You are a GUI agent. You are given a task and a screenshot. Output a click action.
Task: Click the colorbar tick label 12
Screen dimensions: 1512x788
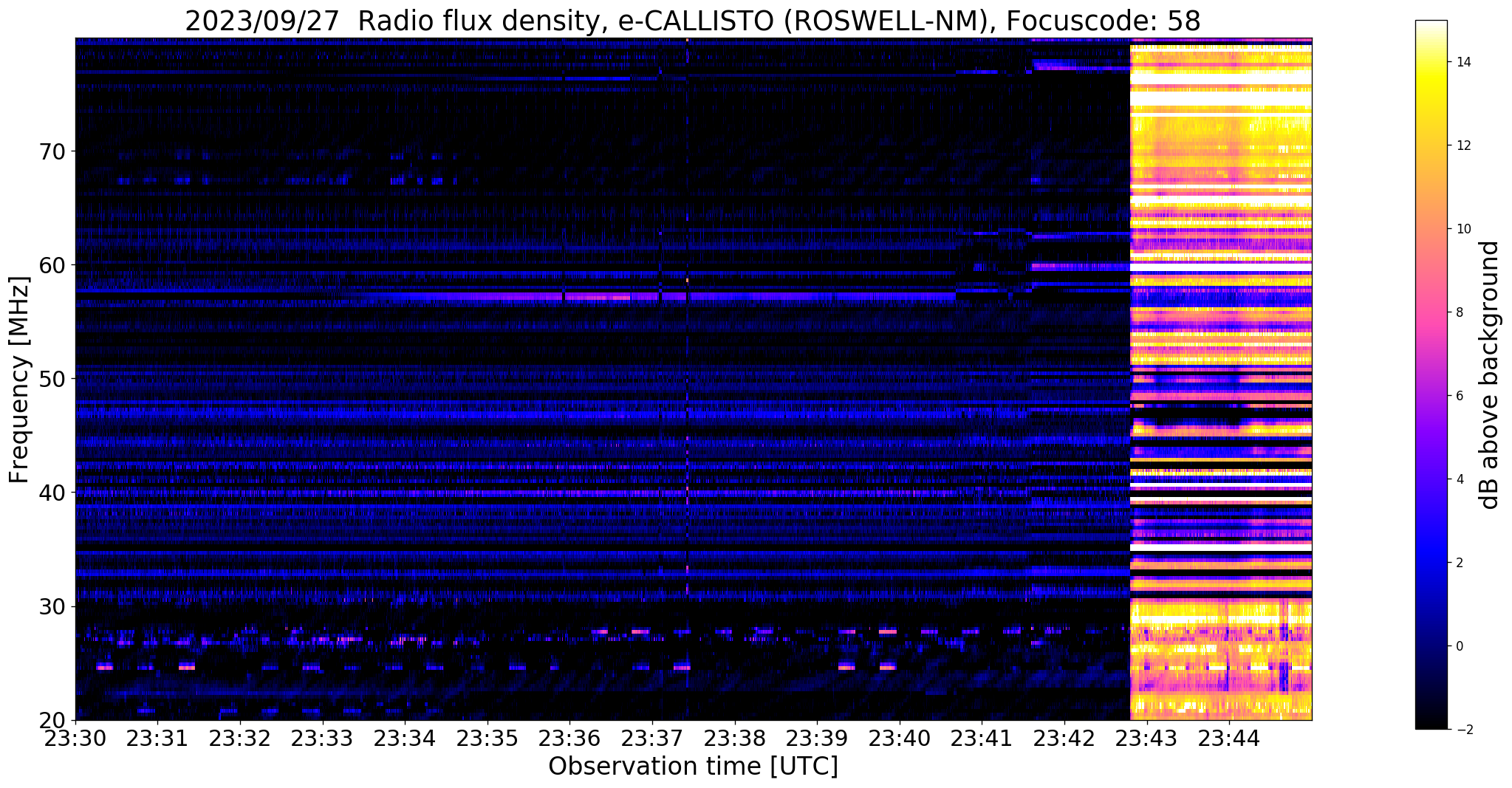pyautogui.click(x=1463, y=145)
